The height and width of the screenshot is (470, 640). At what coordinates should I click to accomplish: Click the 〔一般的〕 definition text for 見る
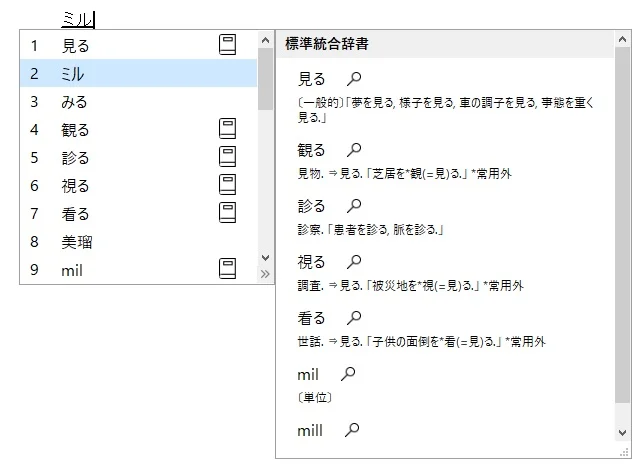(446, 110)
